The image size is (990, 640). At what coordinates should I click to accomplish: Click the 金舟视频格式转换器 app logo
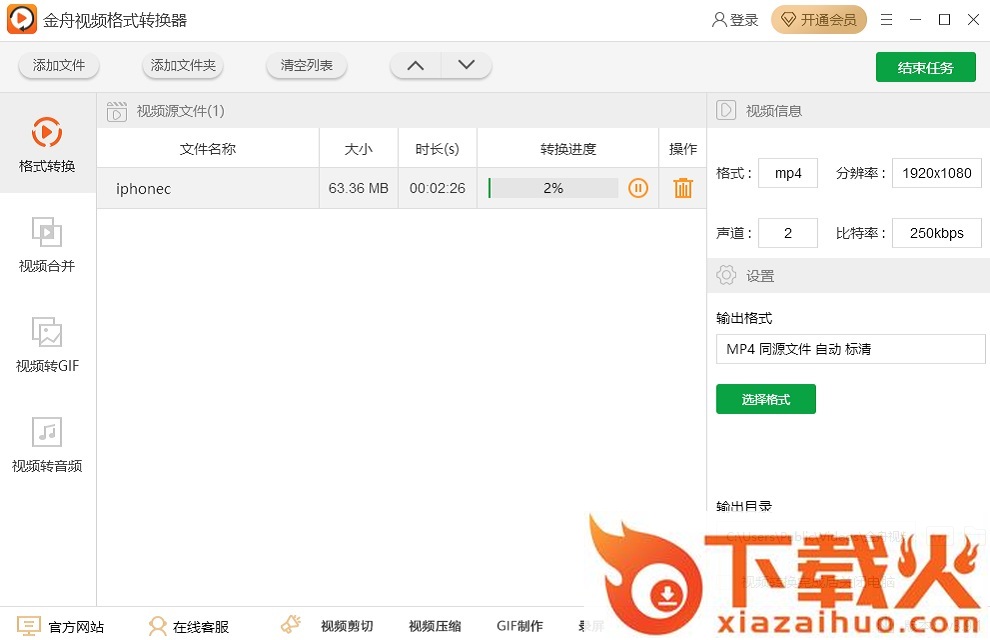point(21,19)
